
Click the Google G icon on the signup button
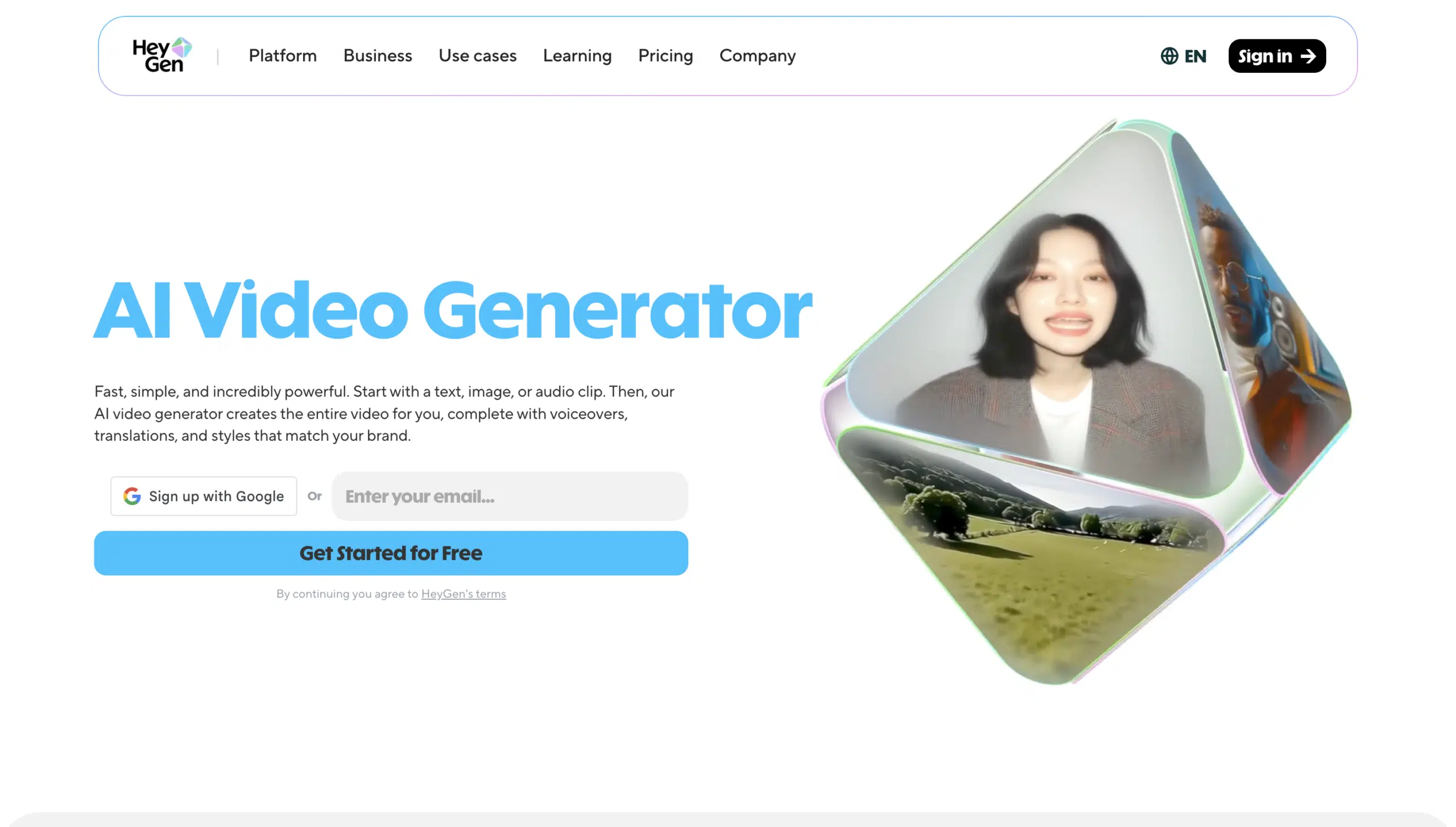pyautogui.click(x=132, y=496)
